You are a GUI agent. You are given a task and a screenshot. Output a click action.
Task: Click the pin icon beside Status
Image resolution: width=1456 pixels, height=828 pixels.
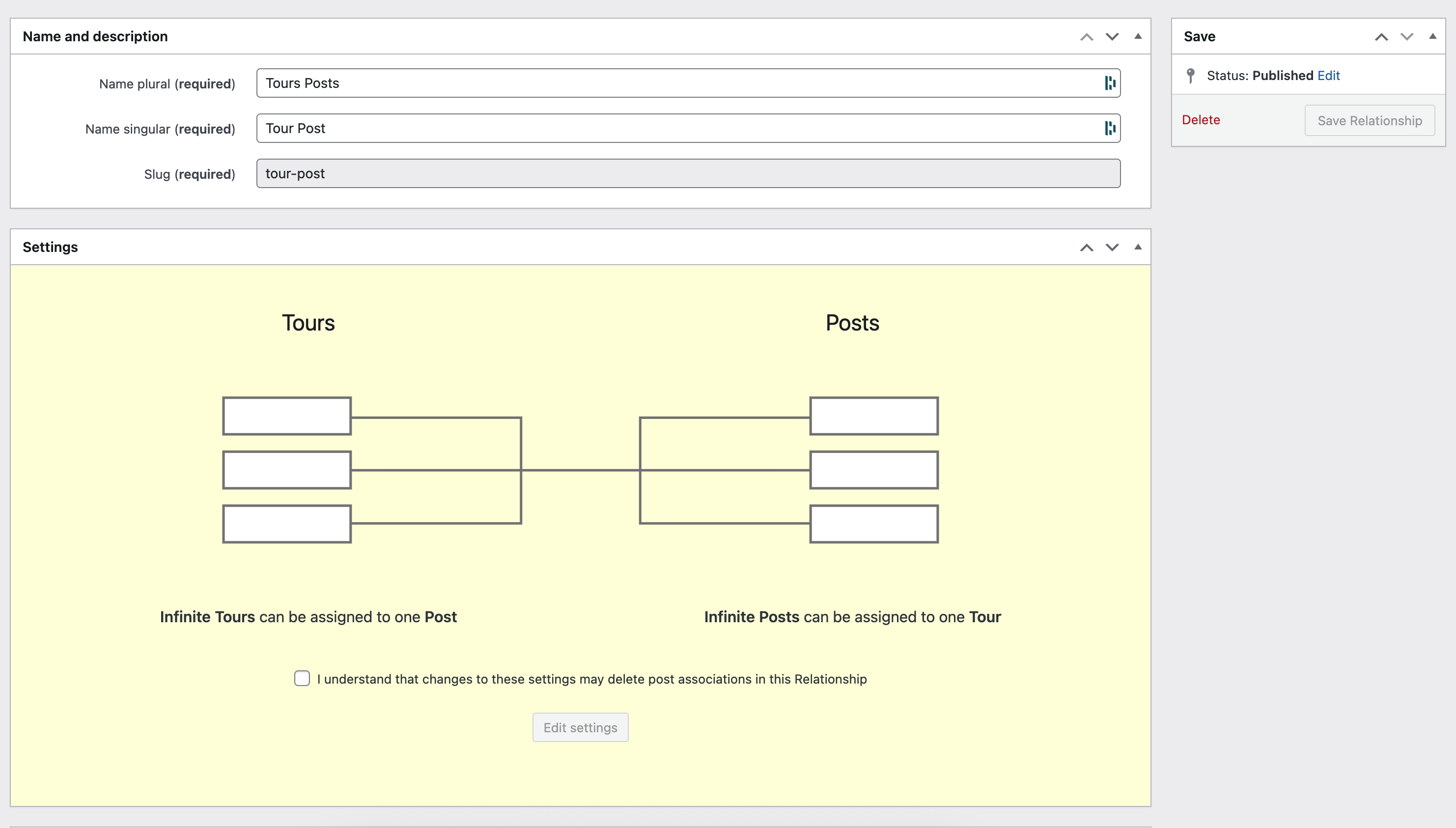tap(1190, 76)
